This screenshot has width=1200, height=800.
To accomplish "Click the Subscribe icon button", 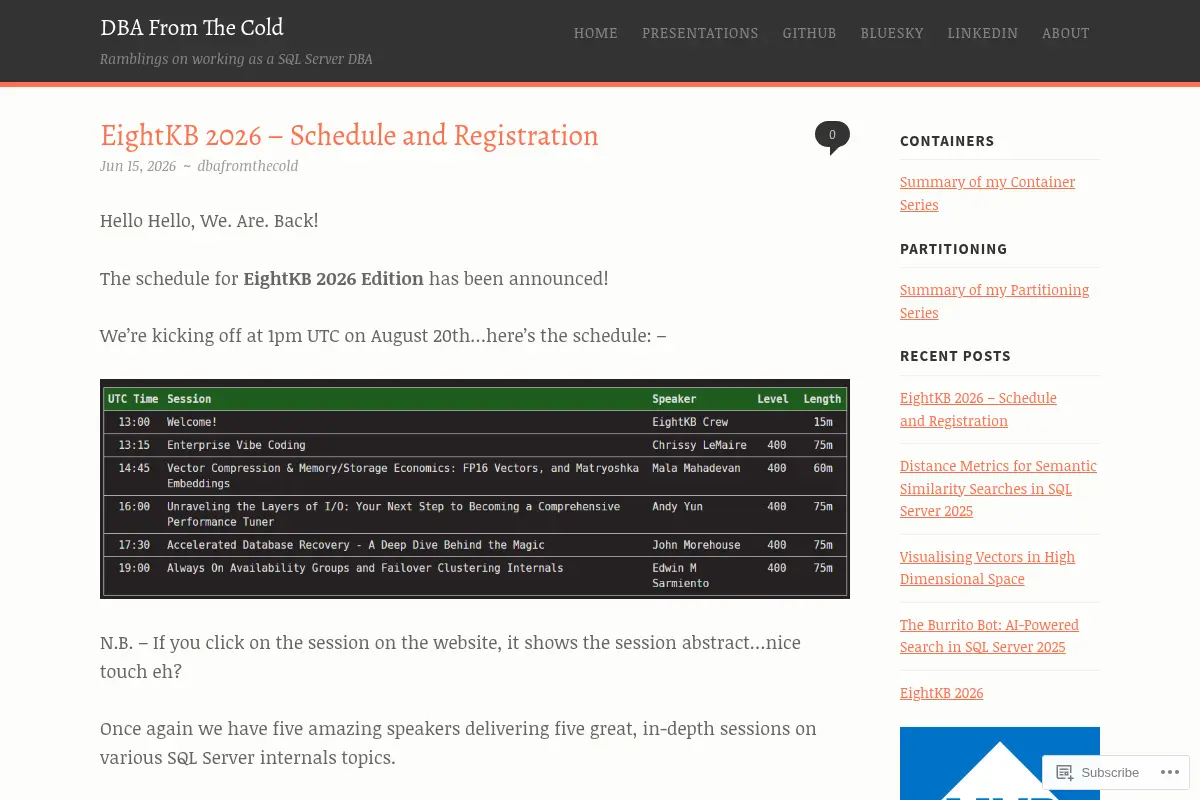I will (1097, 772).
